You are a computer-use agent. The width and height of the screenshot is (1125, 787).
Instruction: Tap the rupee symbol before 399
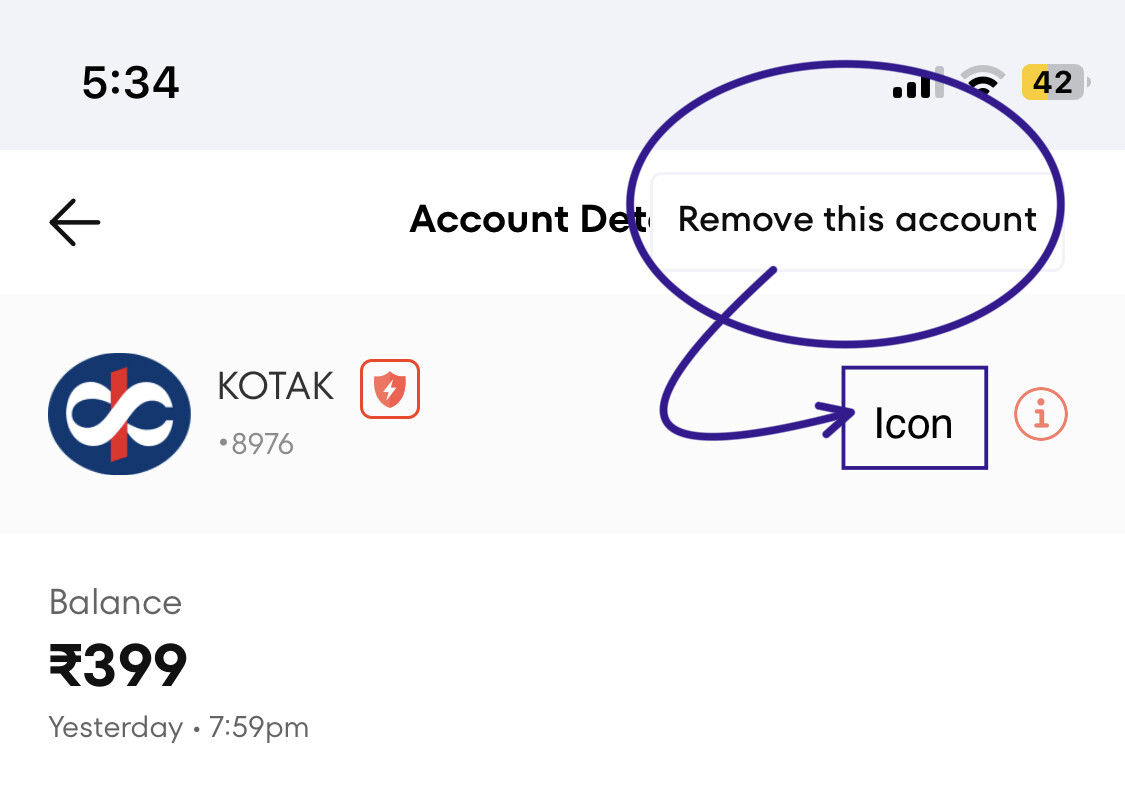(x=65, y=667)
